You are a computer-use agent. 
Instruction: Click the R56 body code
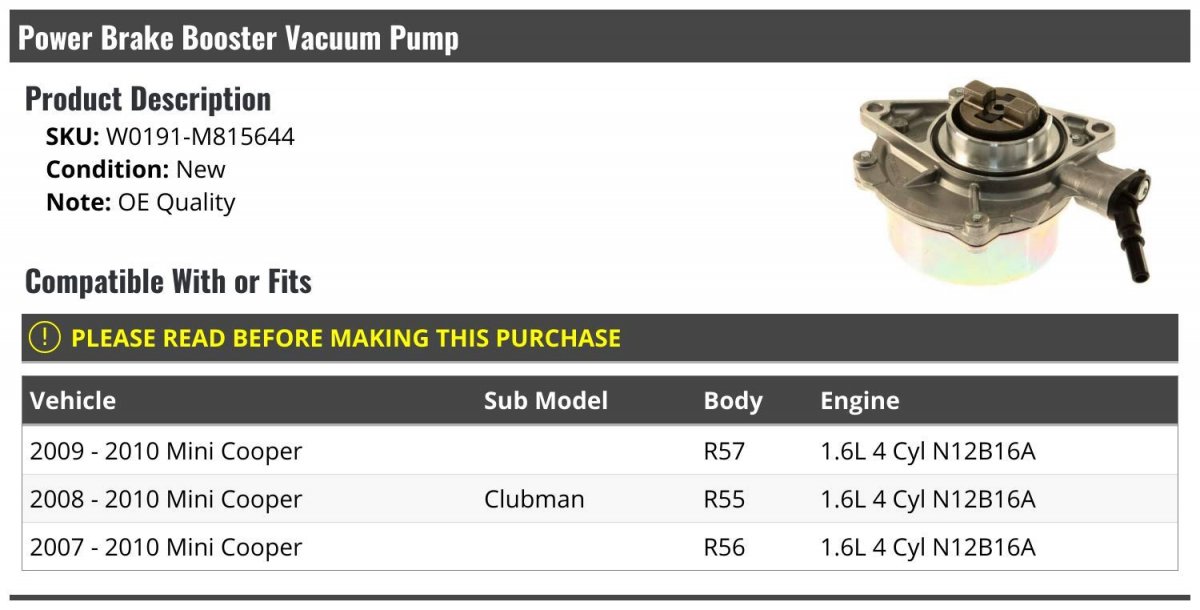pos(724,547)
